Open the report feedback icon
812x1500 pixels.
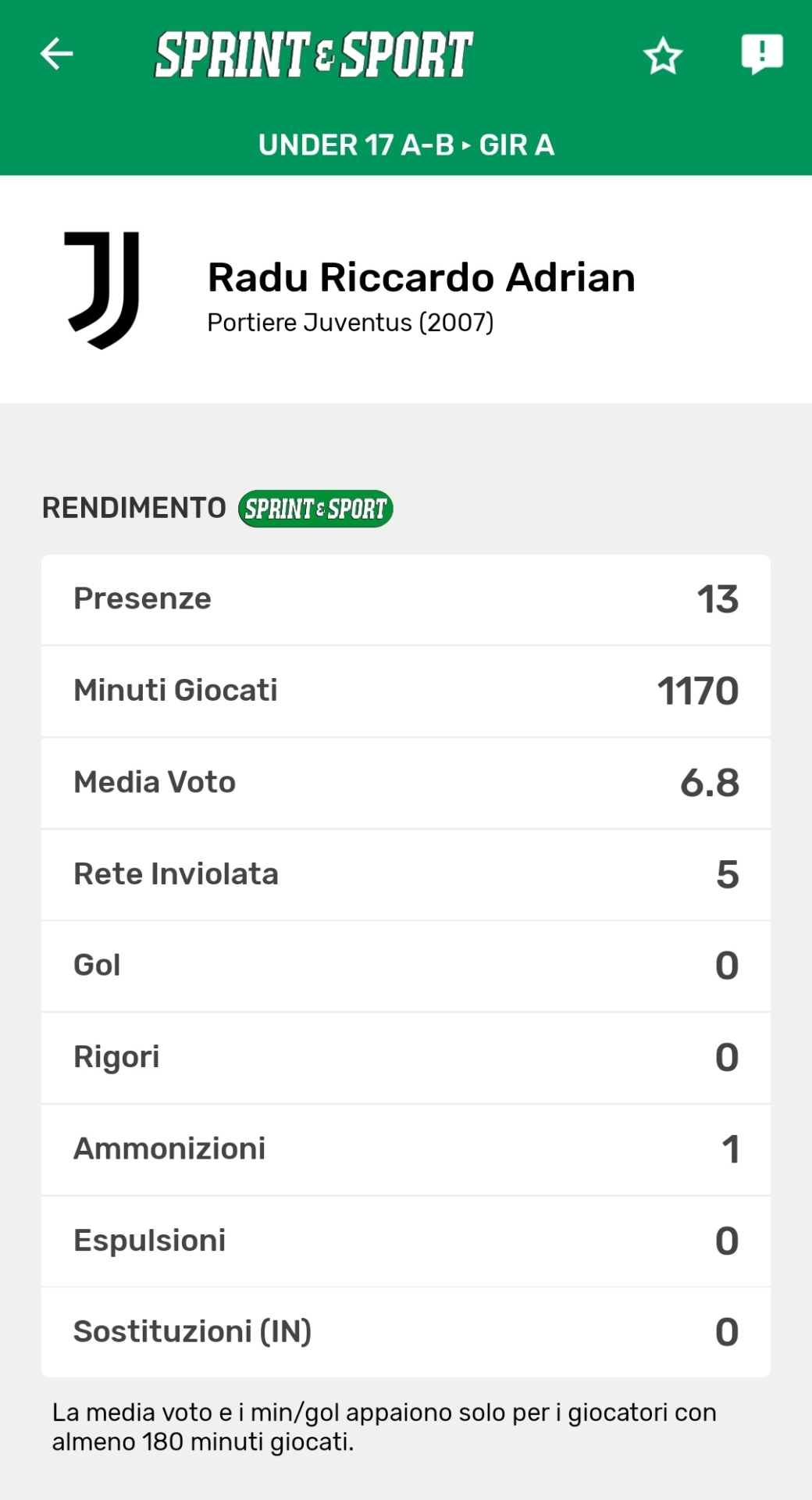(761, 54)
